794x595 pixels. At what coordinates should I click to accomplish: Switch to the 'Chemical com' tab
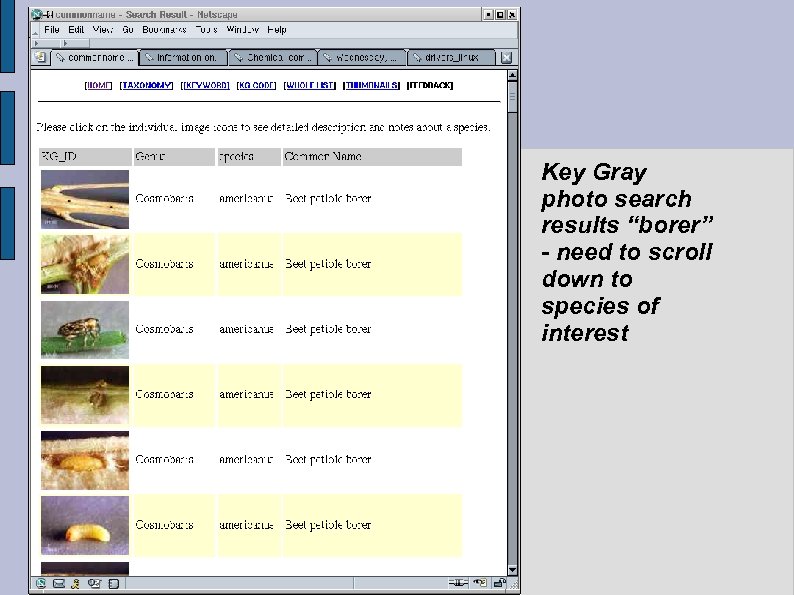click(273, 58)
